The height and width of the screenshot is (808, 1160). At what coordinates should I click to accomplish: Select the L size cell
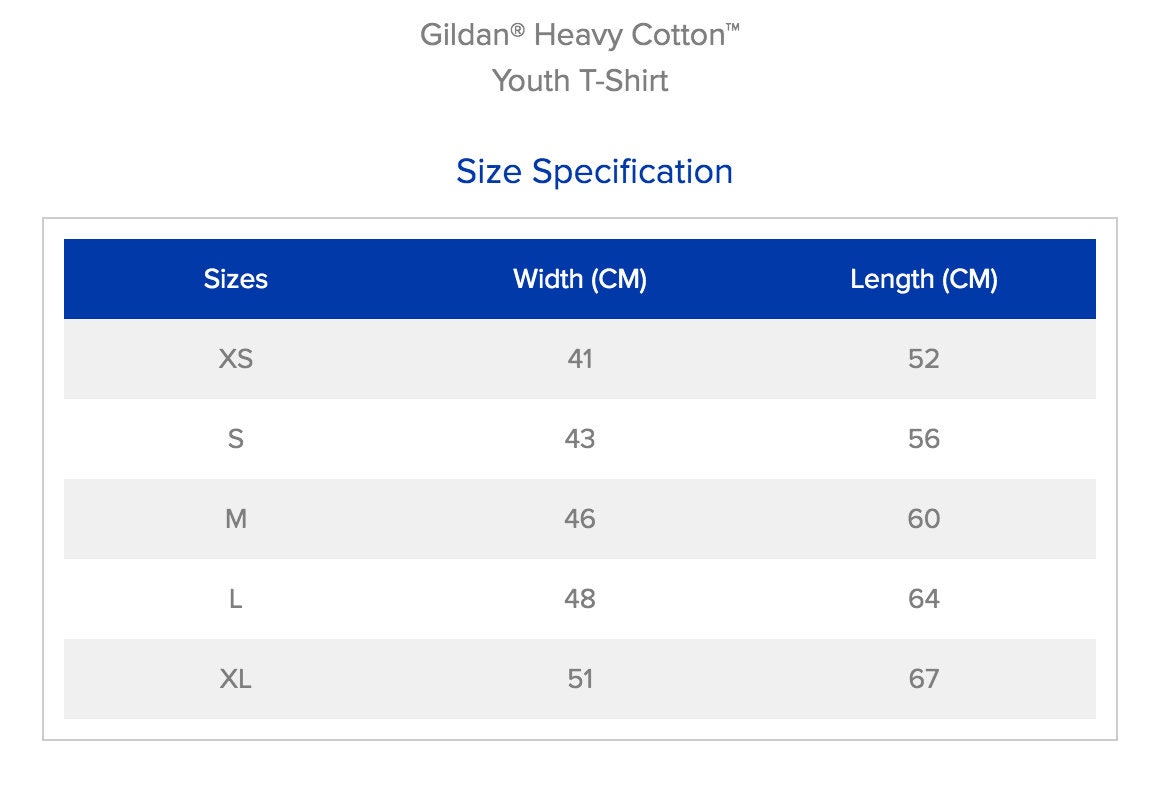click(x=235, y=599)
